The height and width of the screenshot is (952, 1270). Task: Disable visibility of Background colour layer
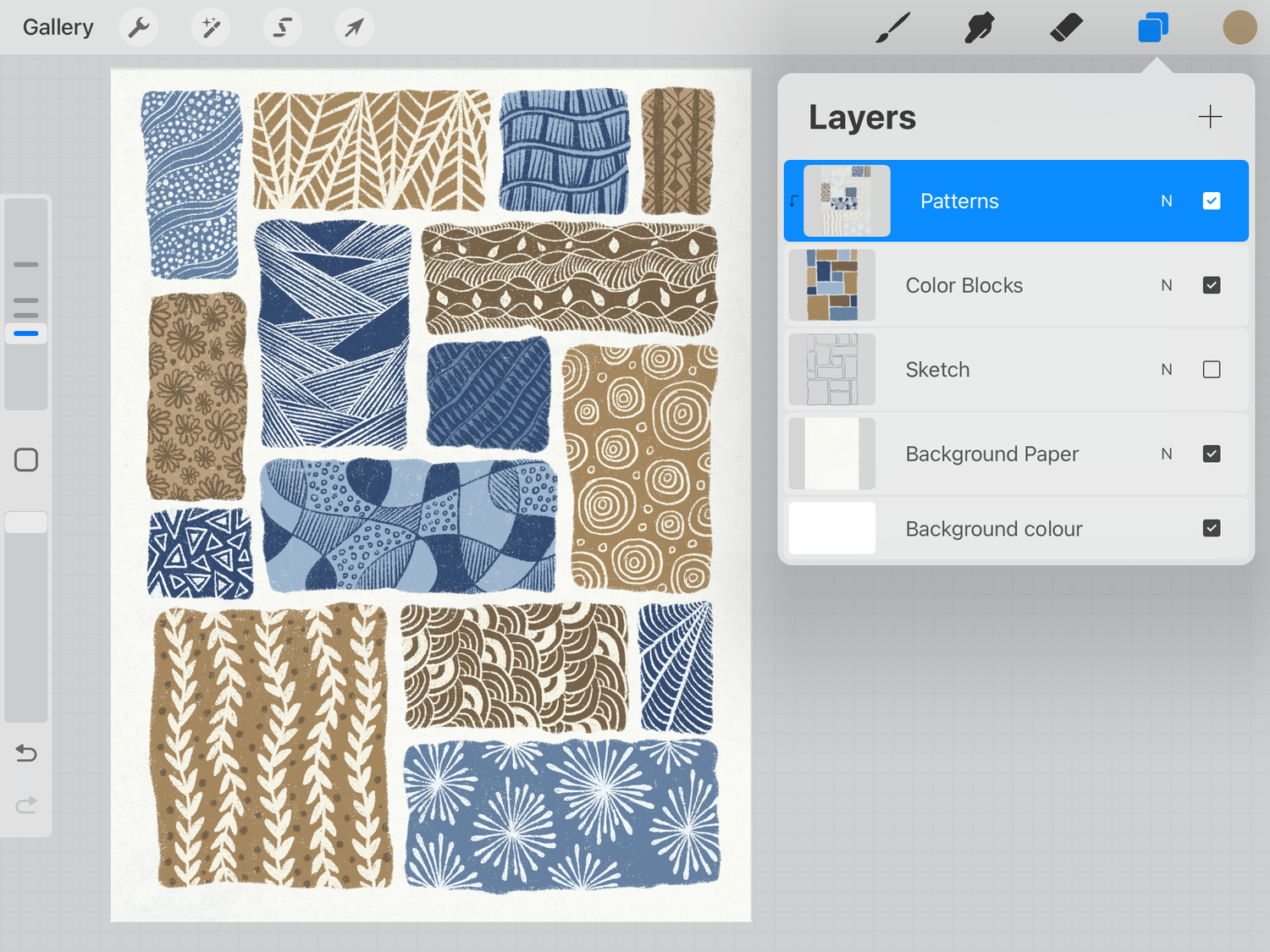tap(1212, 528)
